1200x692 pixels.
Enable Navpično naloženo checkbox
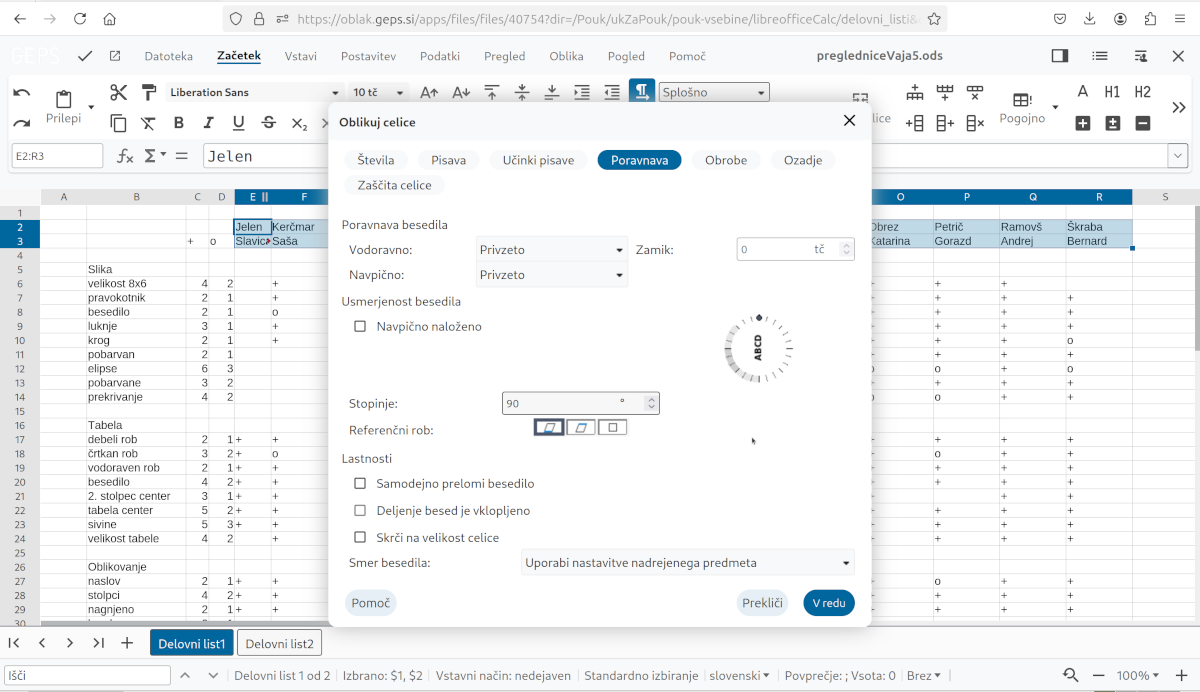click(x=360, y=326)
